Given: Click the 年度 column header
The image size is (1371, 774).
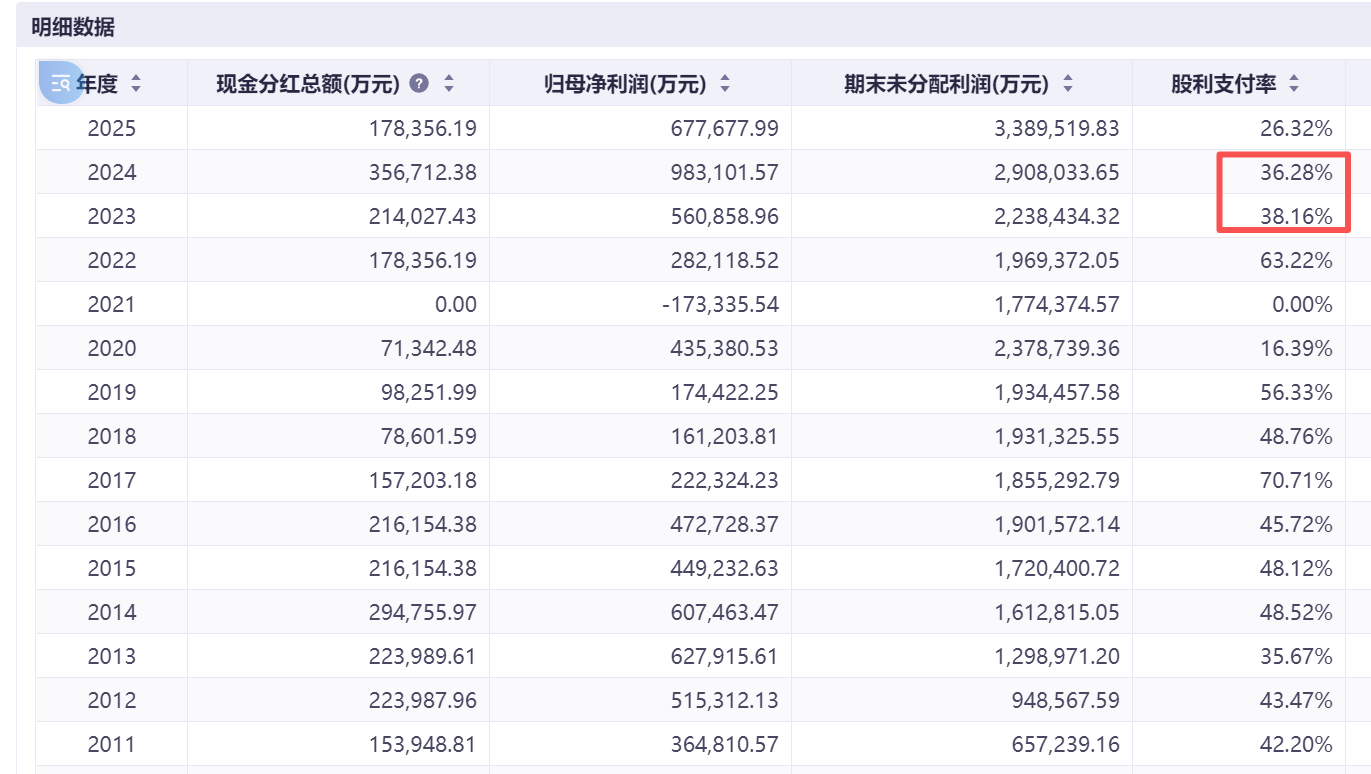Looking at the screenshot, I should (98, 84).
